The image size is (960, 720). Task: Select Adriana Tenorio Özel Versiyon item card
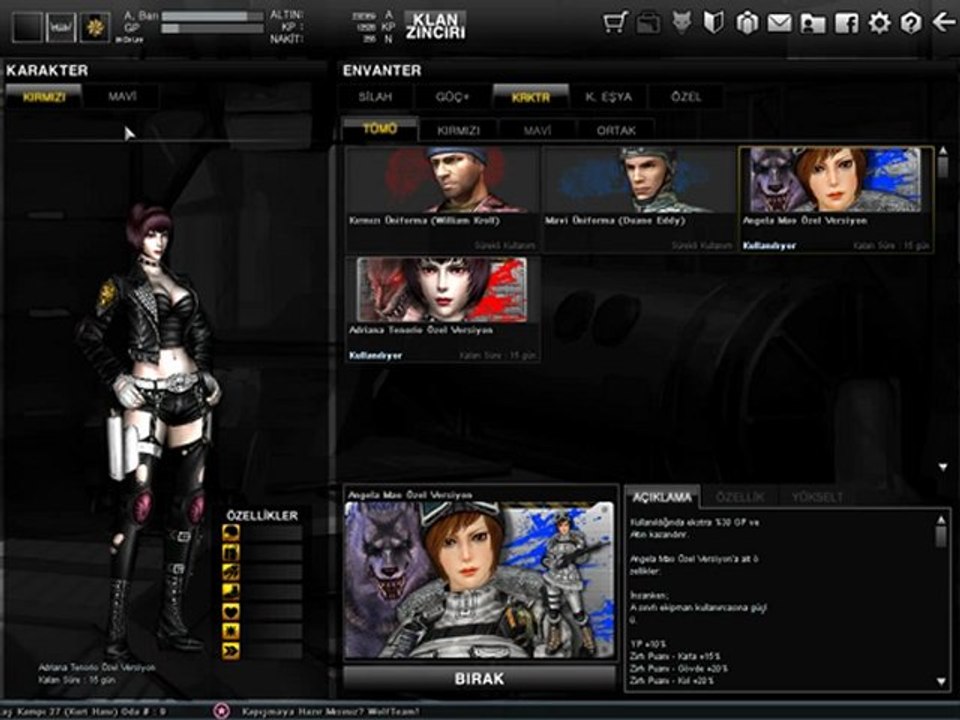442,309
